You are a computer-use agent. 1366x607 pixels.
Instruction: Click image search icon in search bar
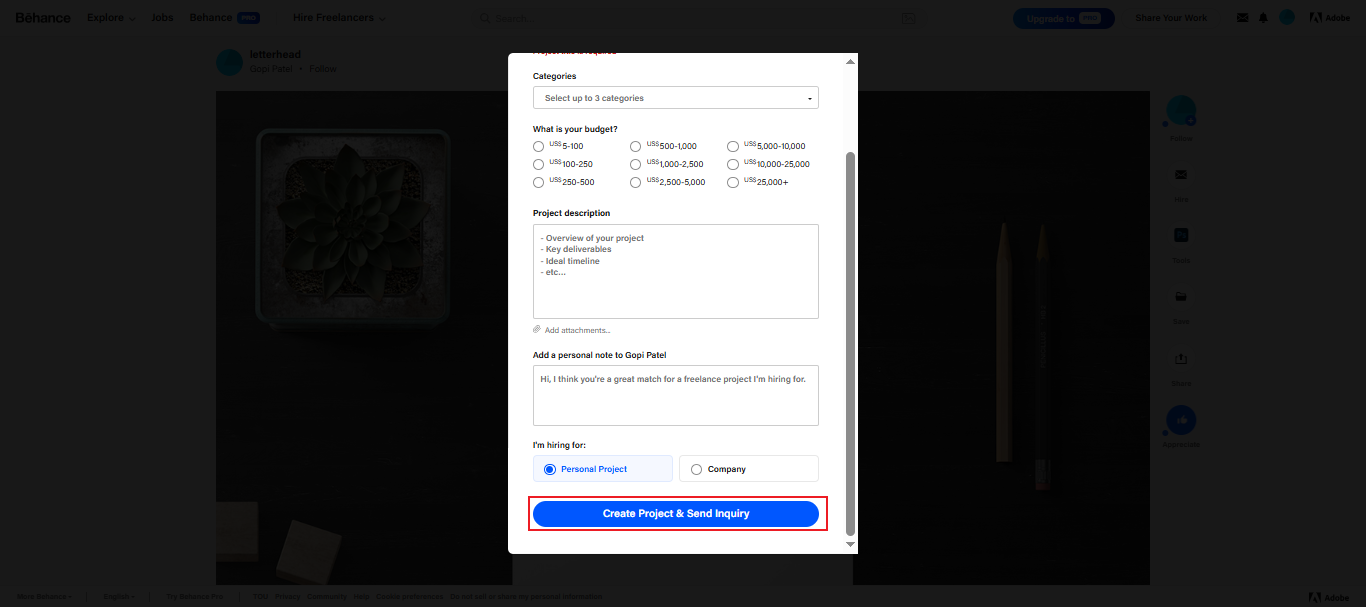908,18
